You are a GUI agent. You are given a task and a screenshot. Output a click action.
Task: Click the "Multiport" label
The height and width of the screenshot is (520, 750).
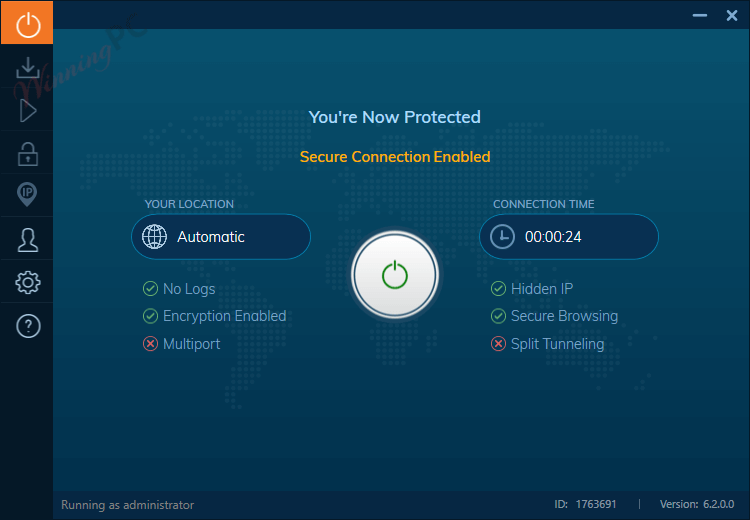pyautogui.click(x=191, y=344)
